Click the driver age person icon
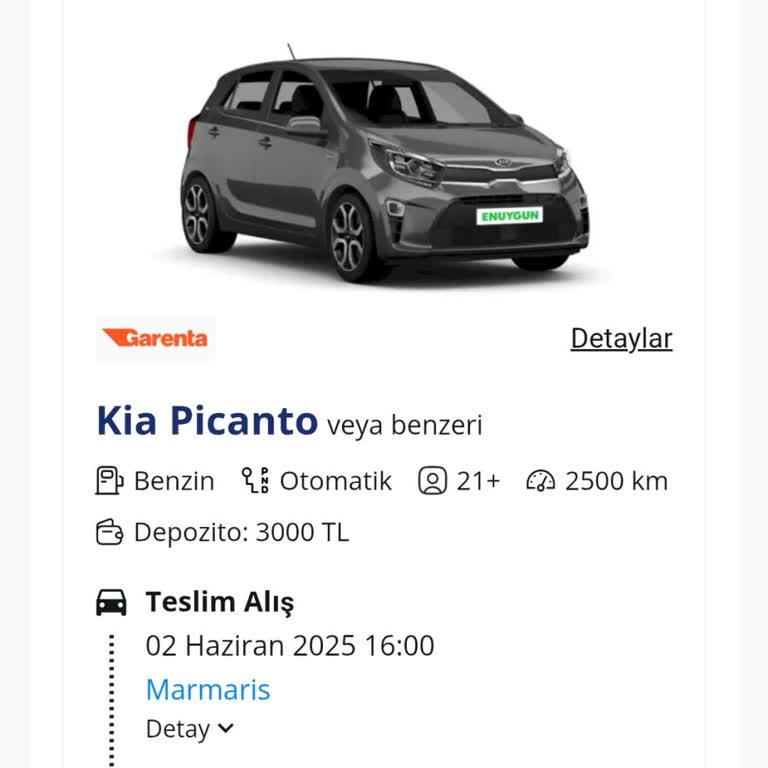Screen dimensions: 768x768 [432, 481]
